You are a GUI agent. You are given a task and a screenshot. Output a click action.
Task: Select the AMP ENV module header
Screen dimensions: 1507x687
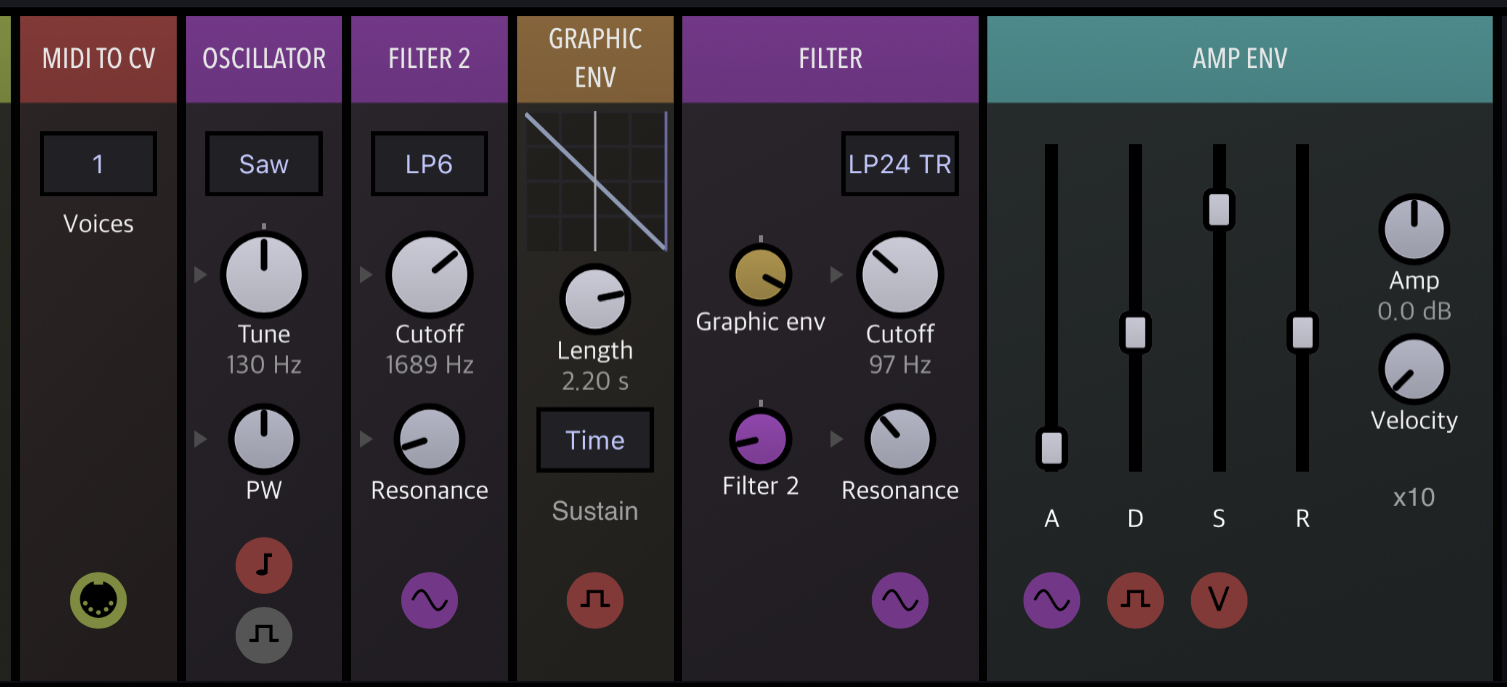pos(1239,59)
